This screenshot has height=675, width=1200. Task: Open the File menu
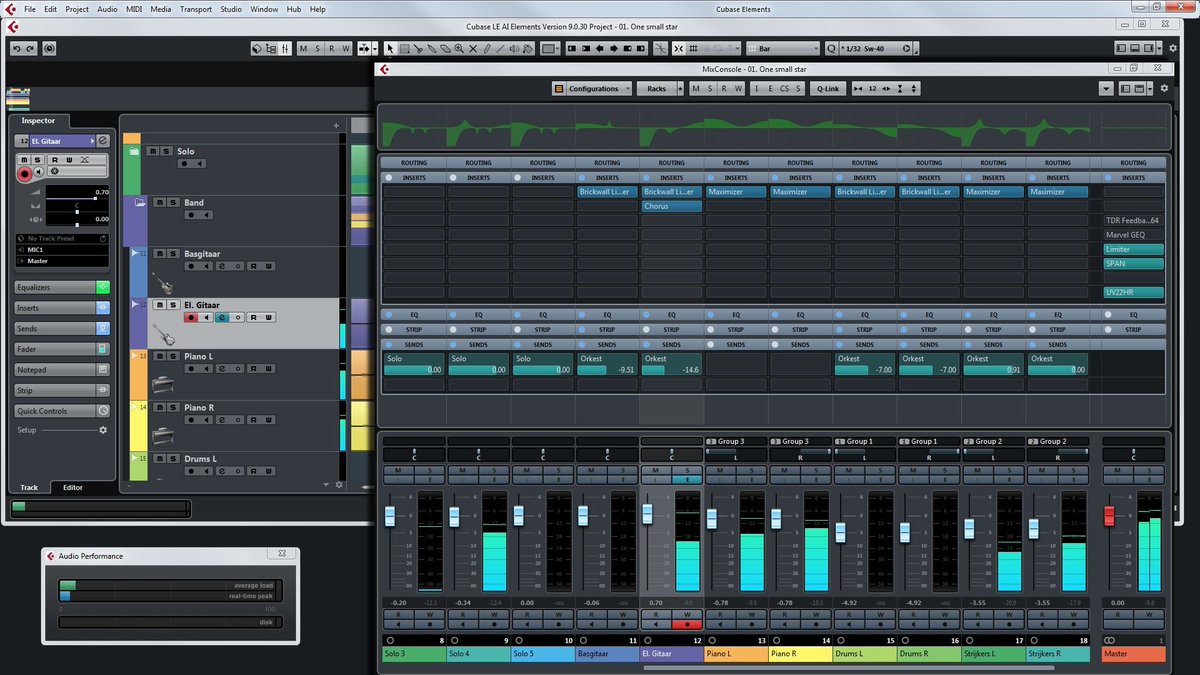coord(30,9)
